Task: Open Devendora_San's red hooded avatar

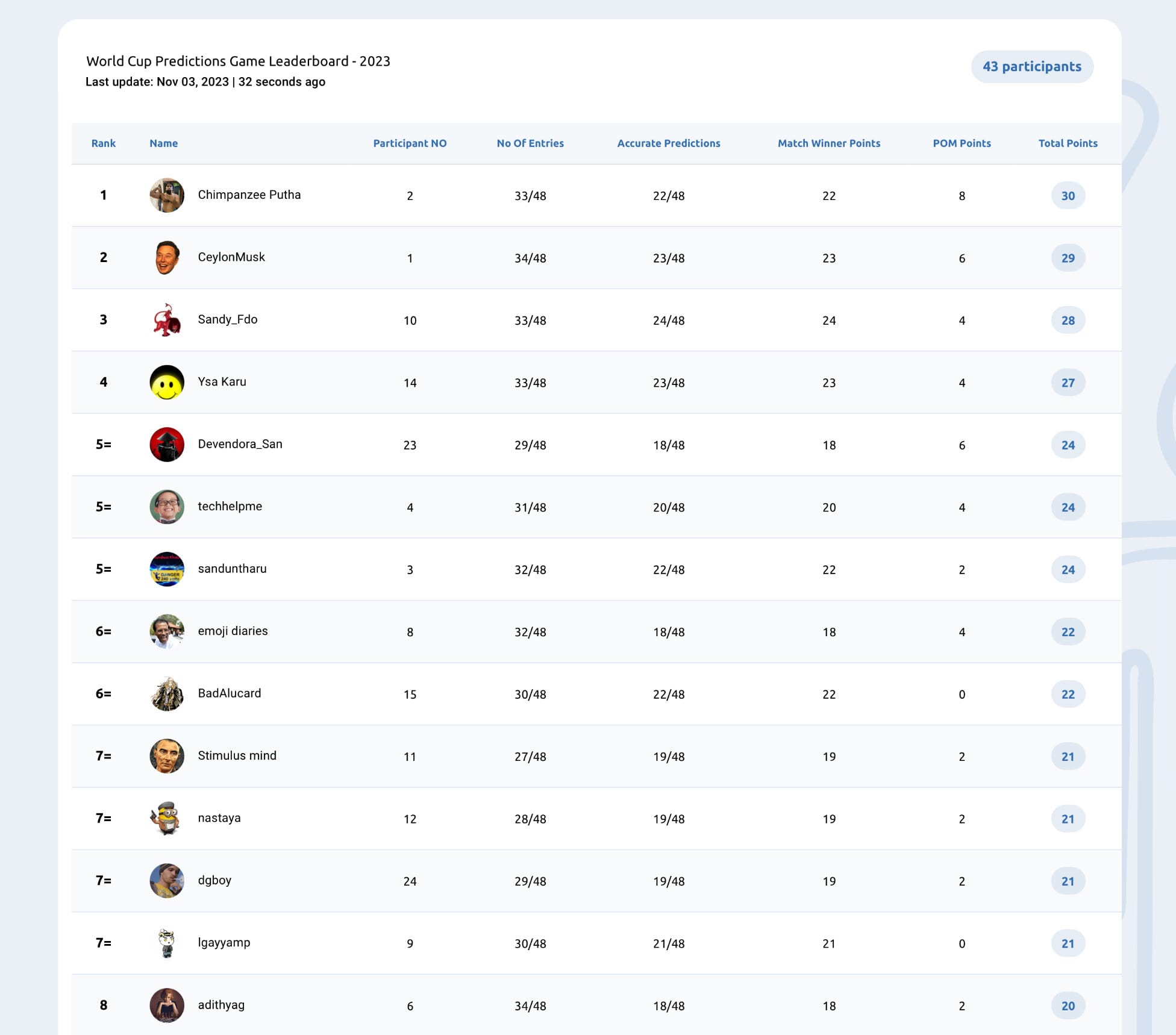Action: pyautogui.click(x=167, y=445)
